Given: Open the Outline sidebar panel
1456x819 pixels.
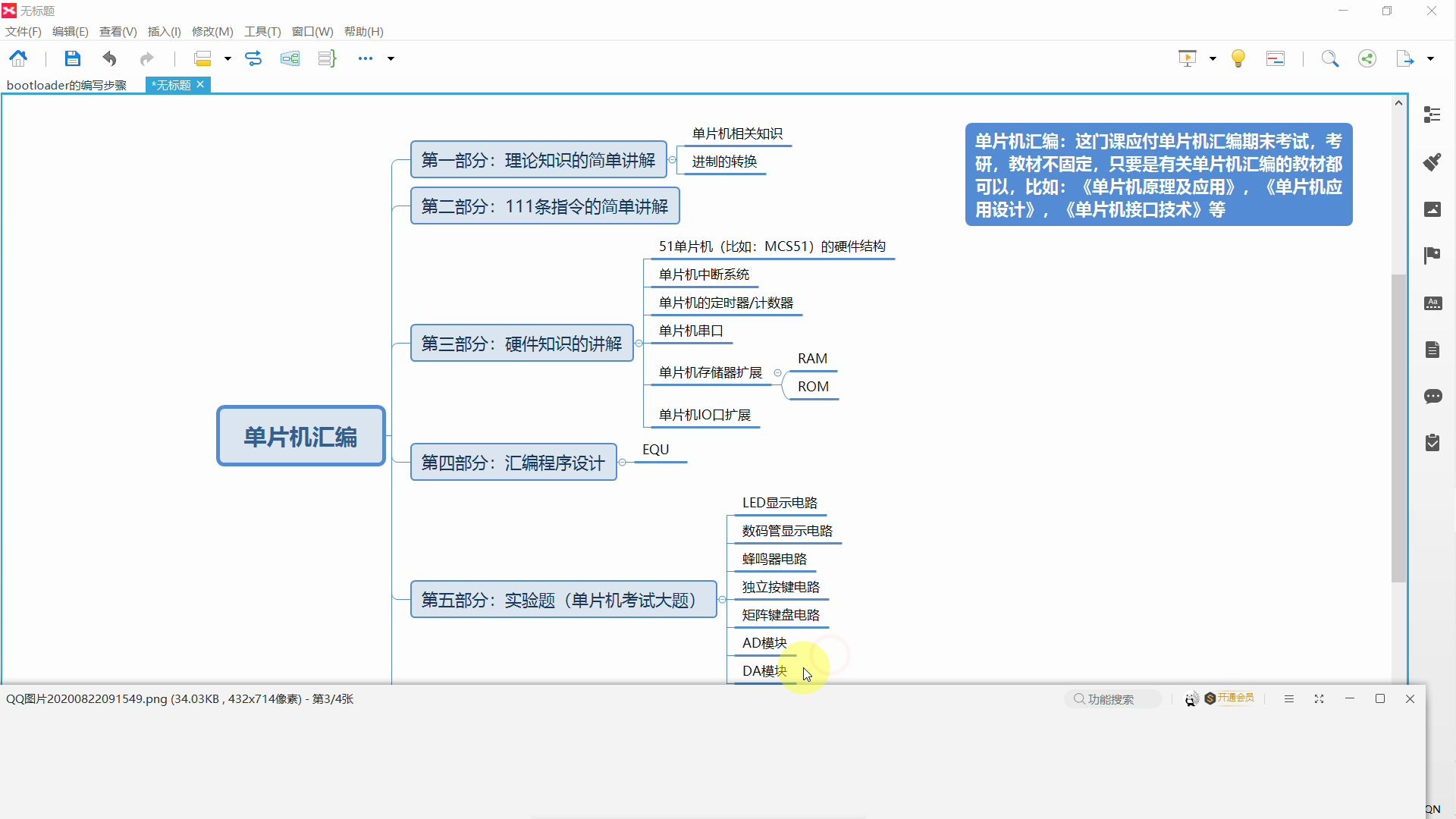Looking at the screenshot, I should (x=1432, y=115).
